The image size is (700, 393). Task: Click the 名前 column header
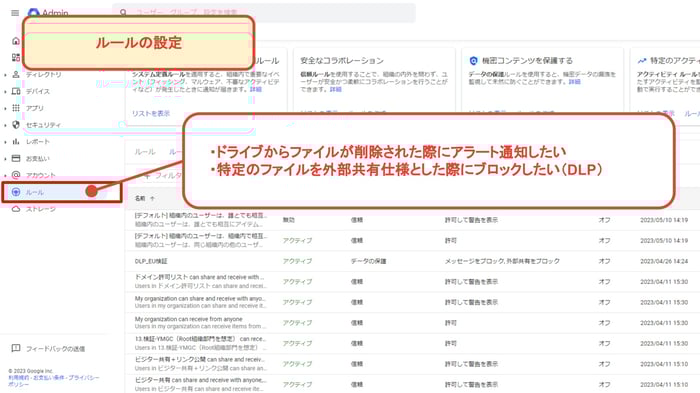(140, 198)
